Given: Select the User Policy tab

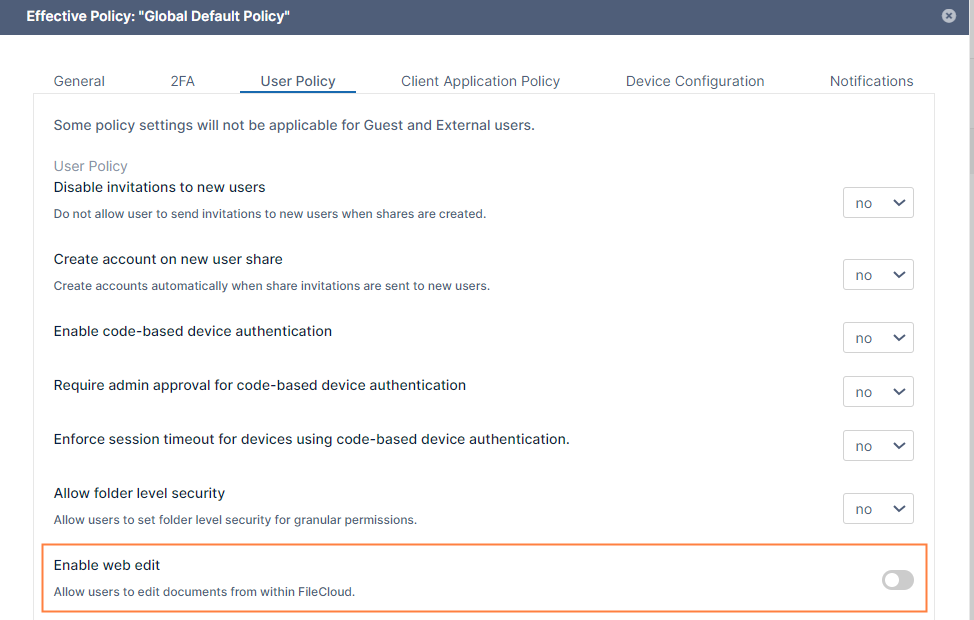Looking at the screenshot, I should pos(298,81).
